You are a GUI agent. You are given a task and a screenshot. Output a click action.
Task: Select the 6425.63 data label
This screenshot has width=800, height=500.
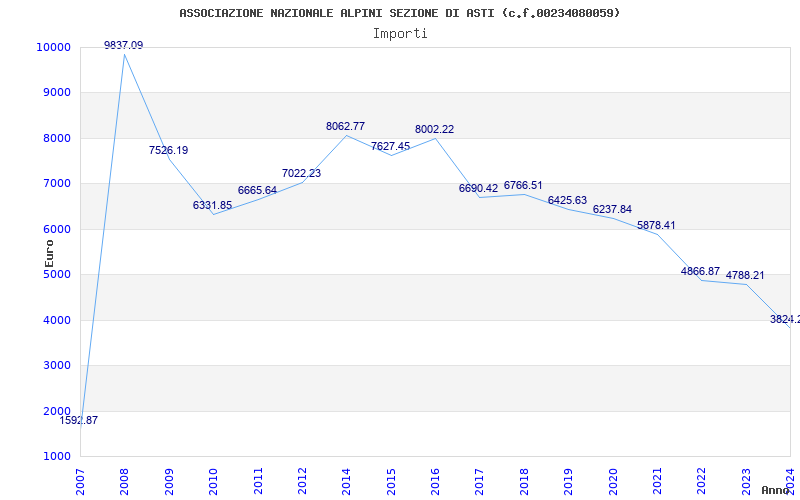(567, 201)
